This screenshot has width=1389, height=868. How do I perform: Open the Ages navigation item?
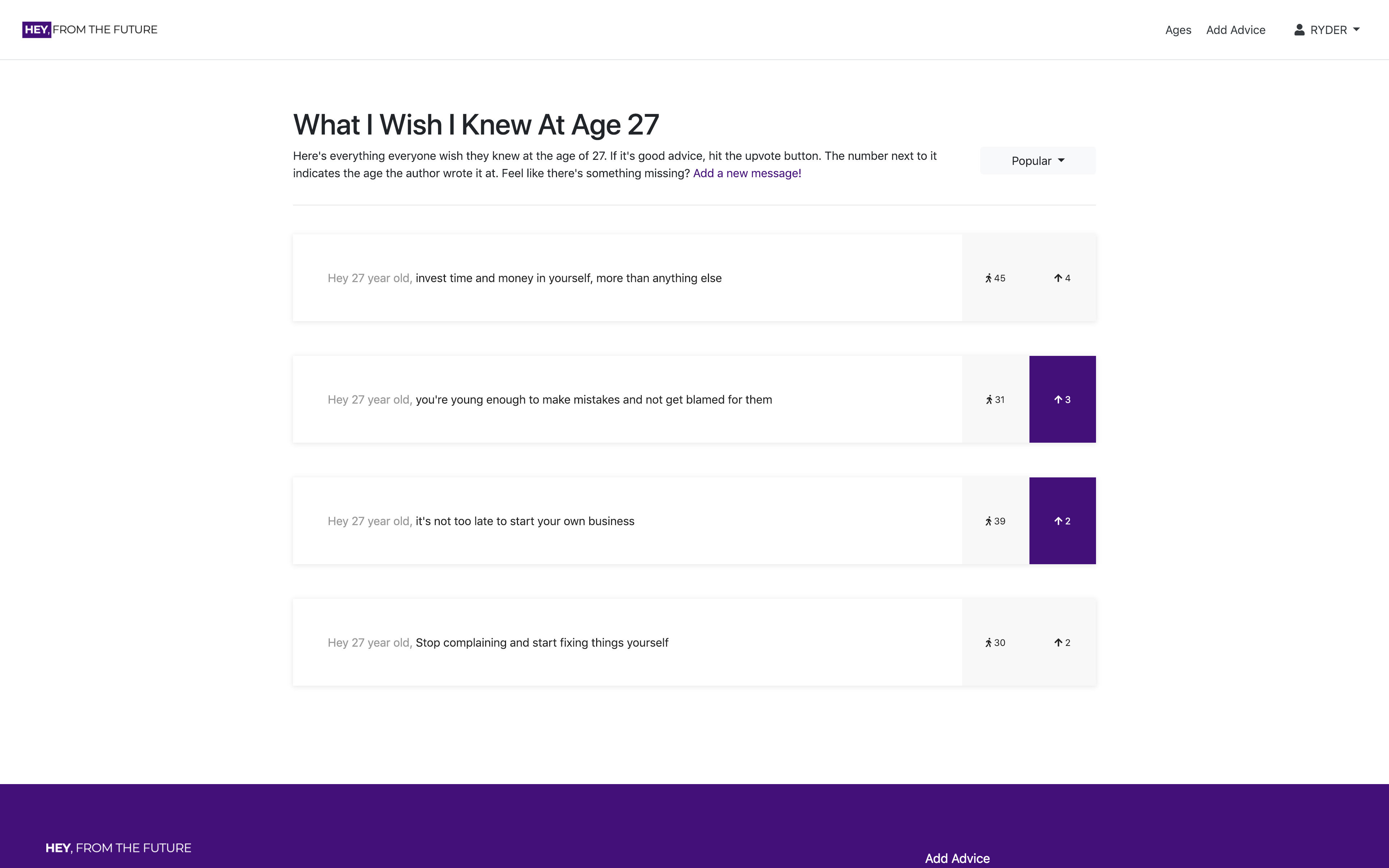pyautogui.click(x=1178, y=29)
